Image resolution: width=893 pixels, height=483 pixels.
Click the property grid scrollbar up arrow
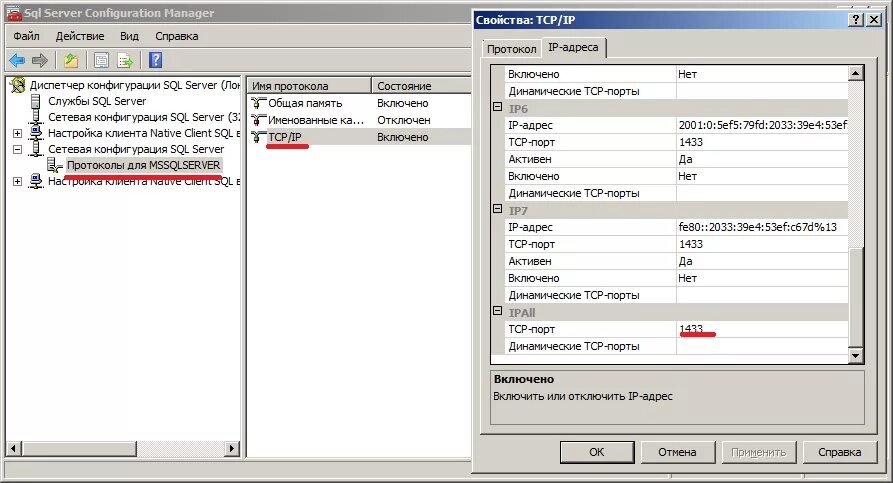tap(855, 73)
